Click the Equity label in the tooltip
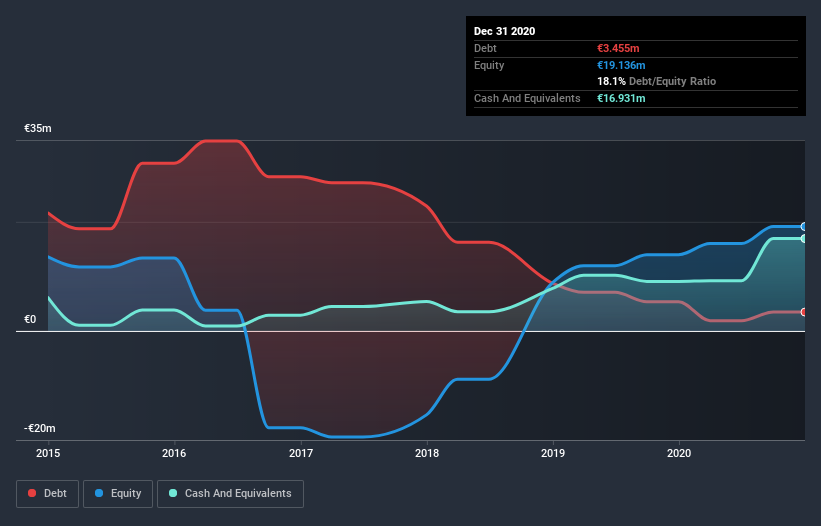The width and height of the screenshot is (821, 526). coord(489,65)
